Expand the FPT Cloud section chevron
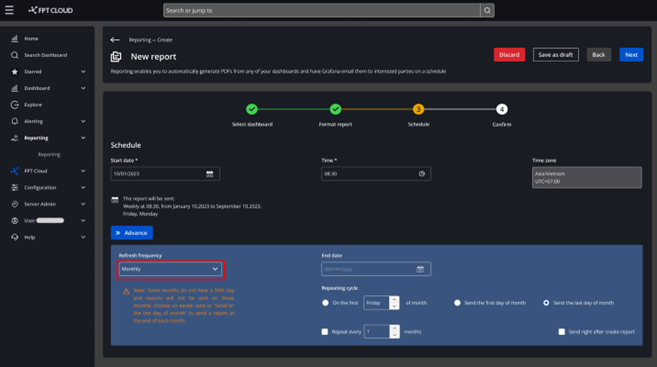 pos(83,171)
